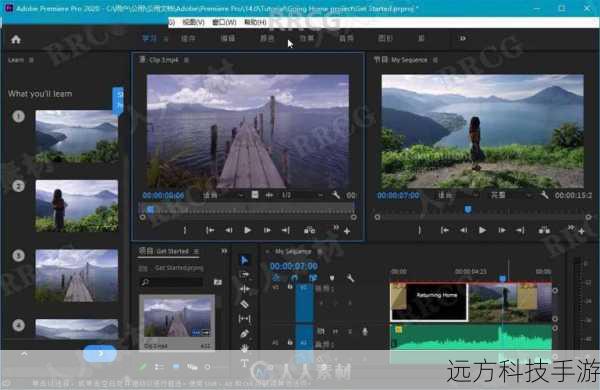Play the sequence in Program monitor
This screenshot has height=390, width=600.
click(482, 230)
